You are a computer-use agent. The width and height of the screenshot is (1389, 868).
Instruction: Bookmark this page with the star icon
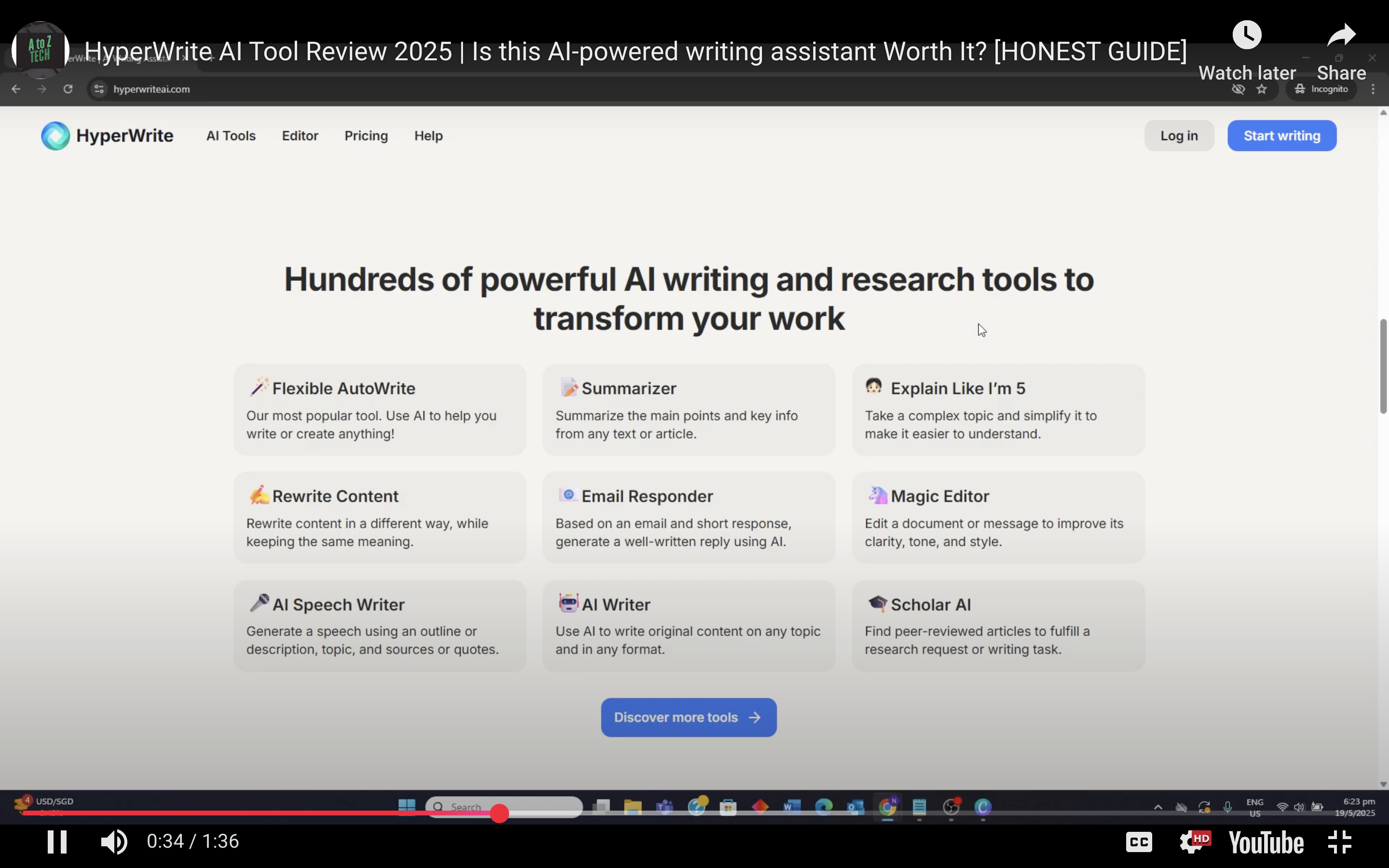[x=1262, y=89]
